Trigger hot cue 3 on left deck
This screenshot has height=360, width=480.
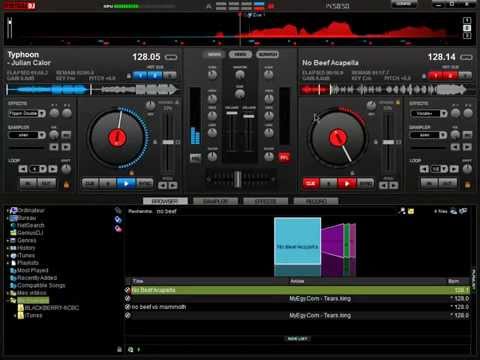click(x=169, y=76)
